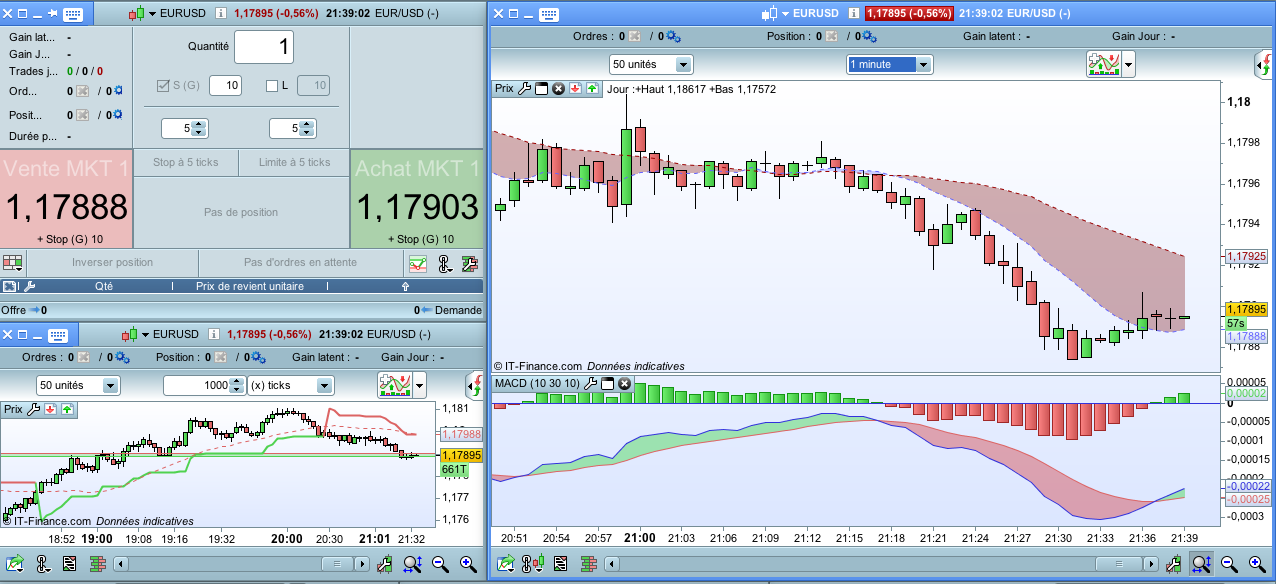Click green up-arrow icon in main Prix toolbar
The width and height of the screenshot is (1276, 584).
tap(592, 89)
